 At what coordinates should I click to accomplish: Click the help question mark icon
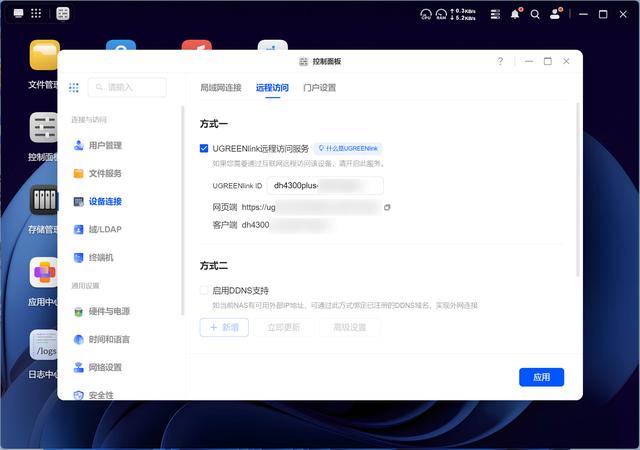pyautogui.click(x=500, y=61)
